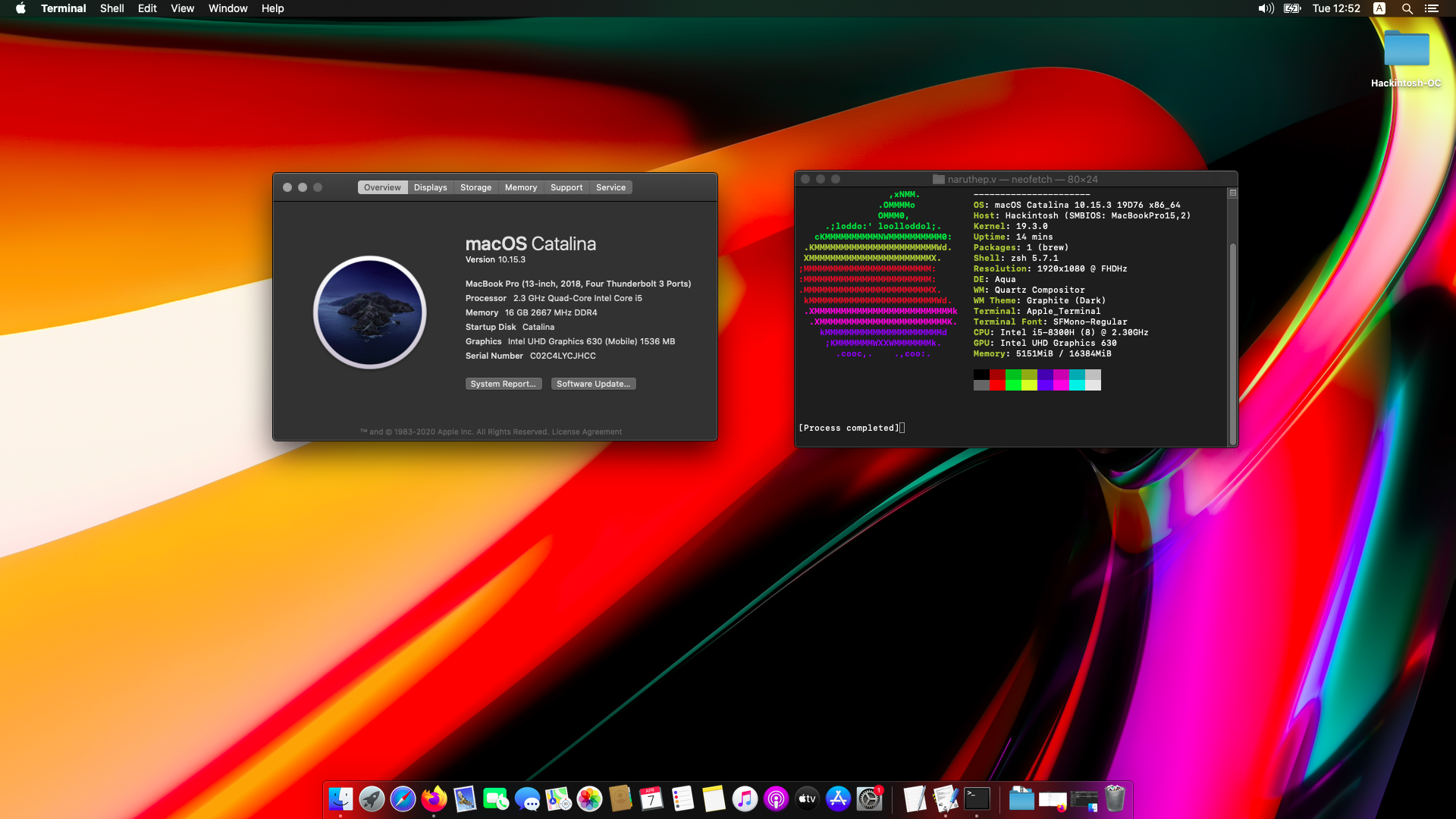This screenshot has width=1456, height=819.
Task: Click the macOS Catalina island logo
Action: (370, 312)
